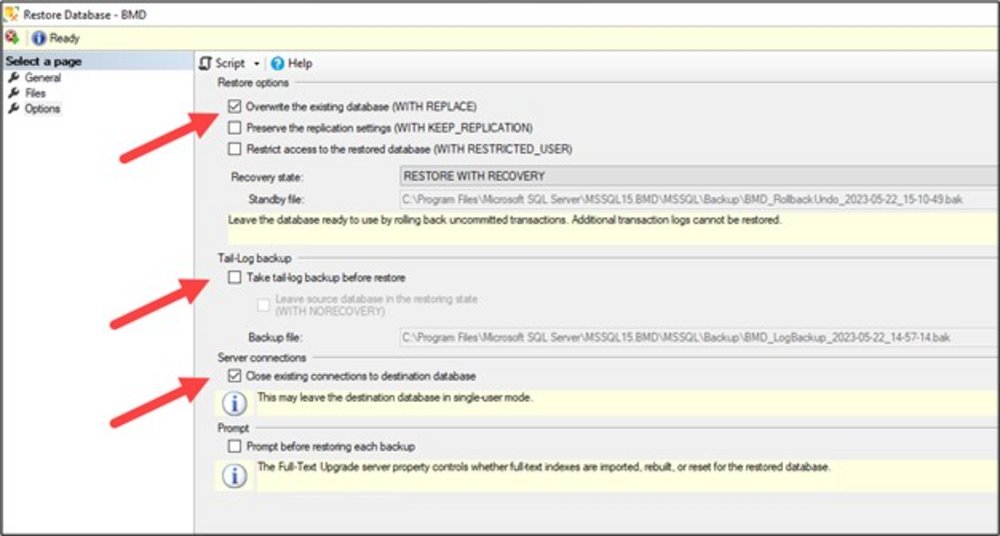Tick Prompt before restoring each backup
The height and width of the screenshot is (536, 1000).
(235, 446)
